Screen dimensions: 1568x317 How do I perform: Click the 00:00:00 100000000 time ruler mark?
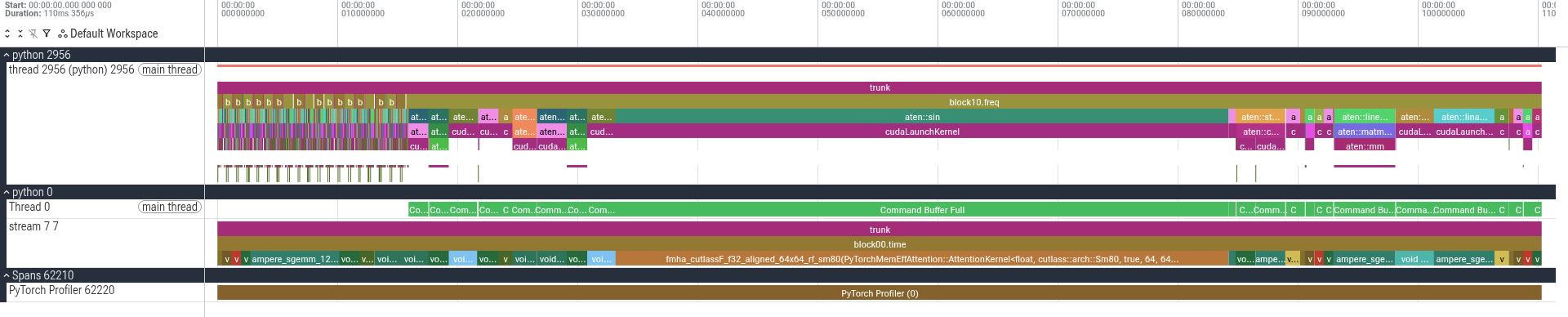1443,9
